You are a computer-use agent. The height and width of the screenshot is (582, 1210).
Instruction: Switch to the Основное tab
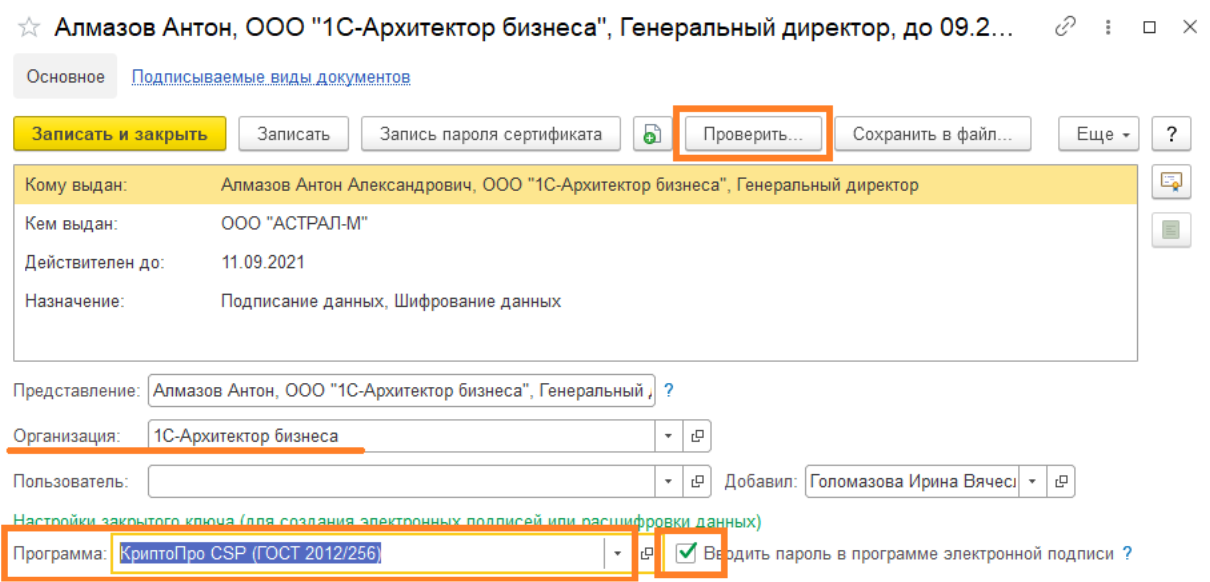(65, 77)
